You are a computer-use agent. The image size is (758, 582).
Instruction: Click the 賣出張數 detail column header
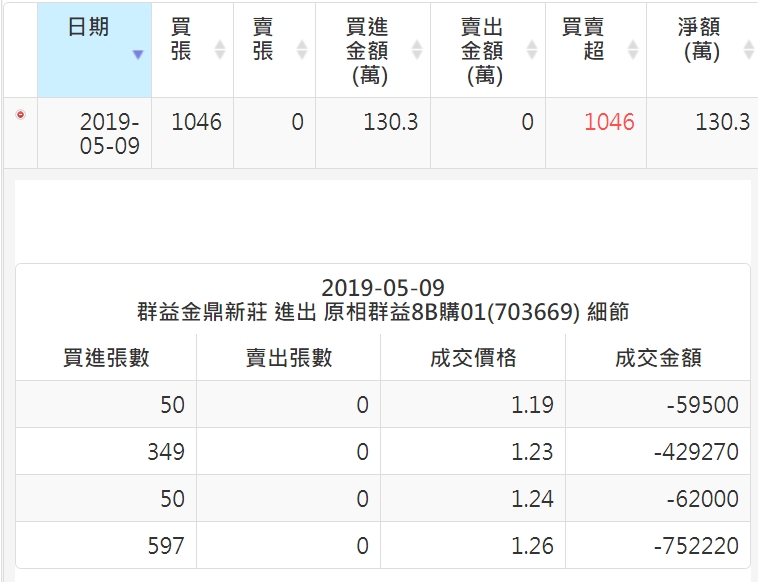tap(289, 358)
